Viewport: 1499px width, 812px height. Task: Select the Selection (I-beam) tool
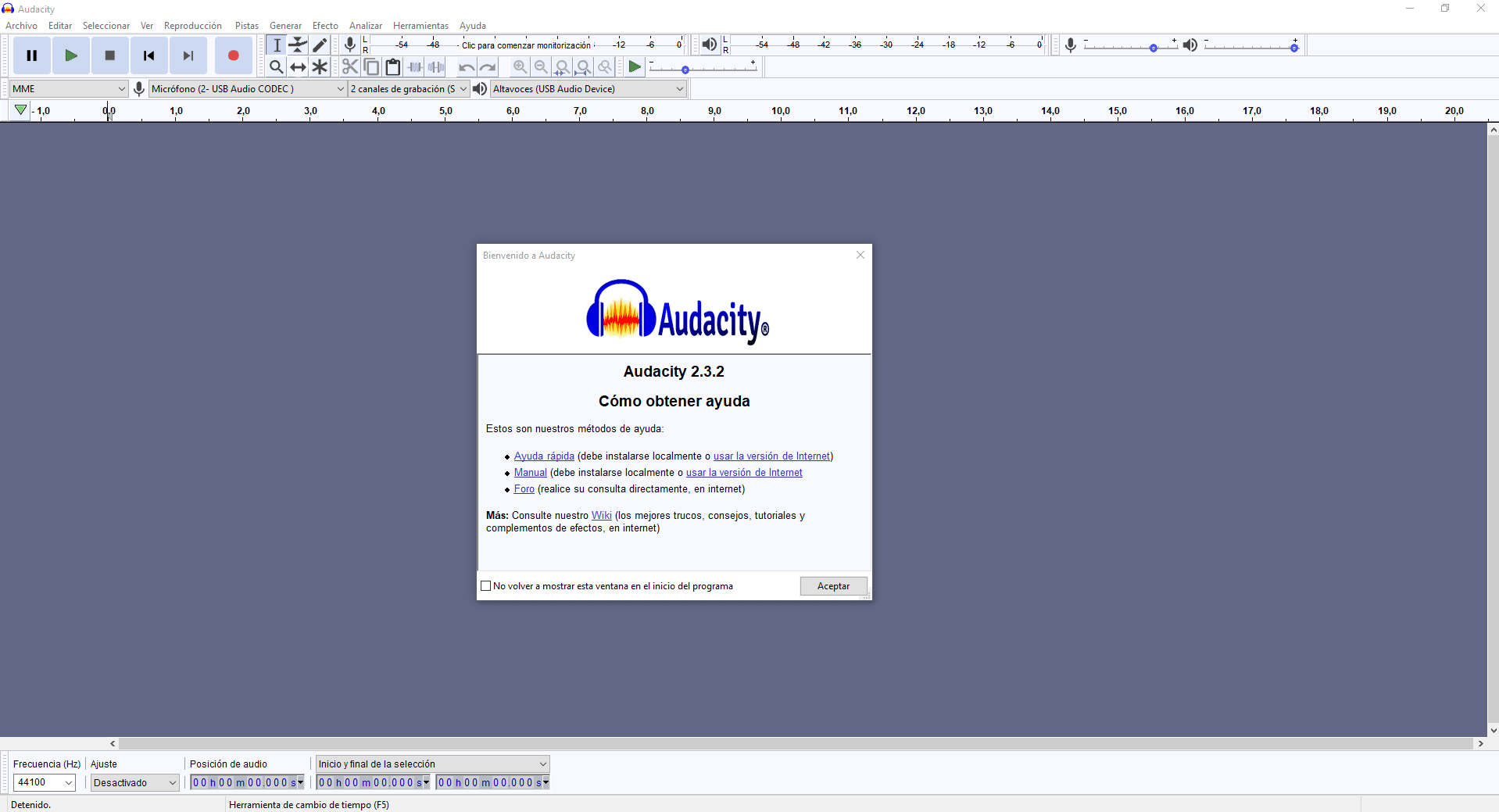tap(277, 45)
